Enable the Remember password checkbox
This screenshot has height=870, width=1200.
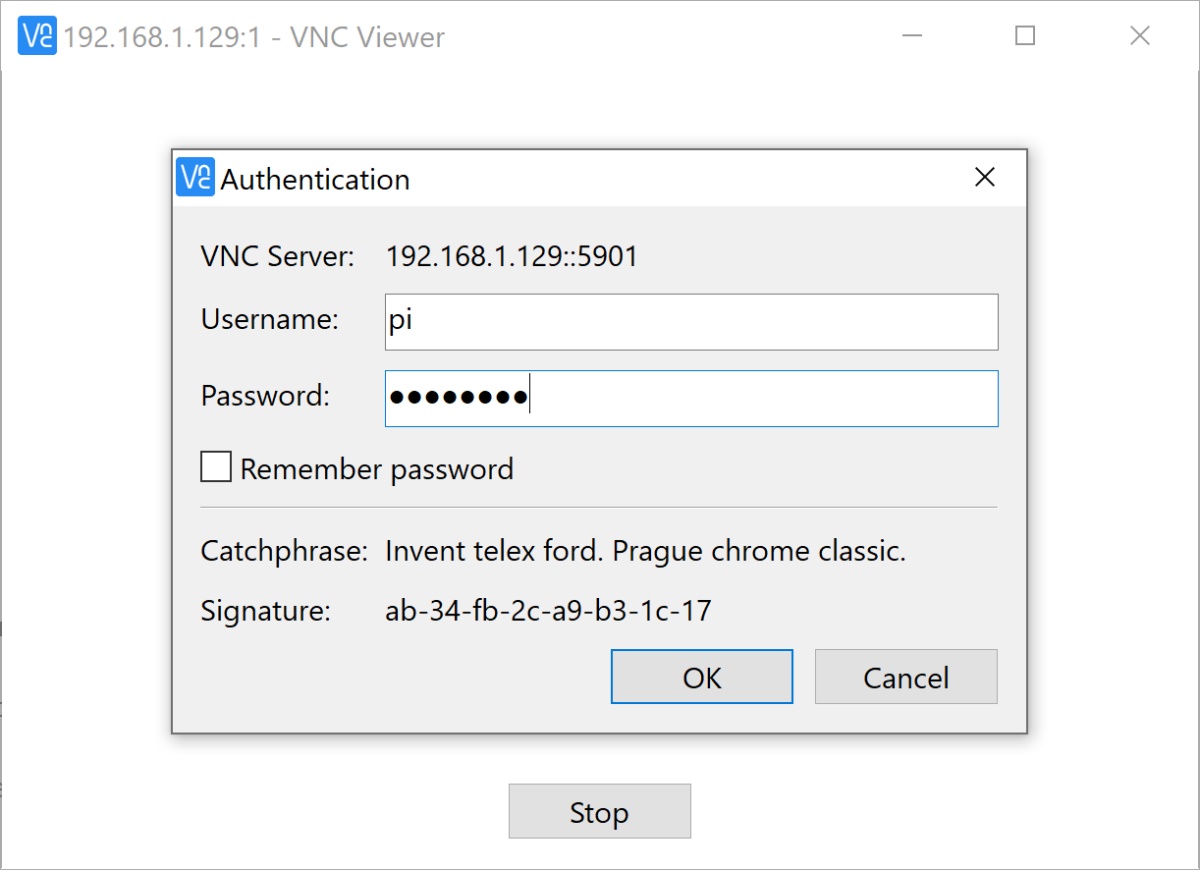(x=215, y=466)
